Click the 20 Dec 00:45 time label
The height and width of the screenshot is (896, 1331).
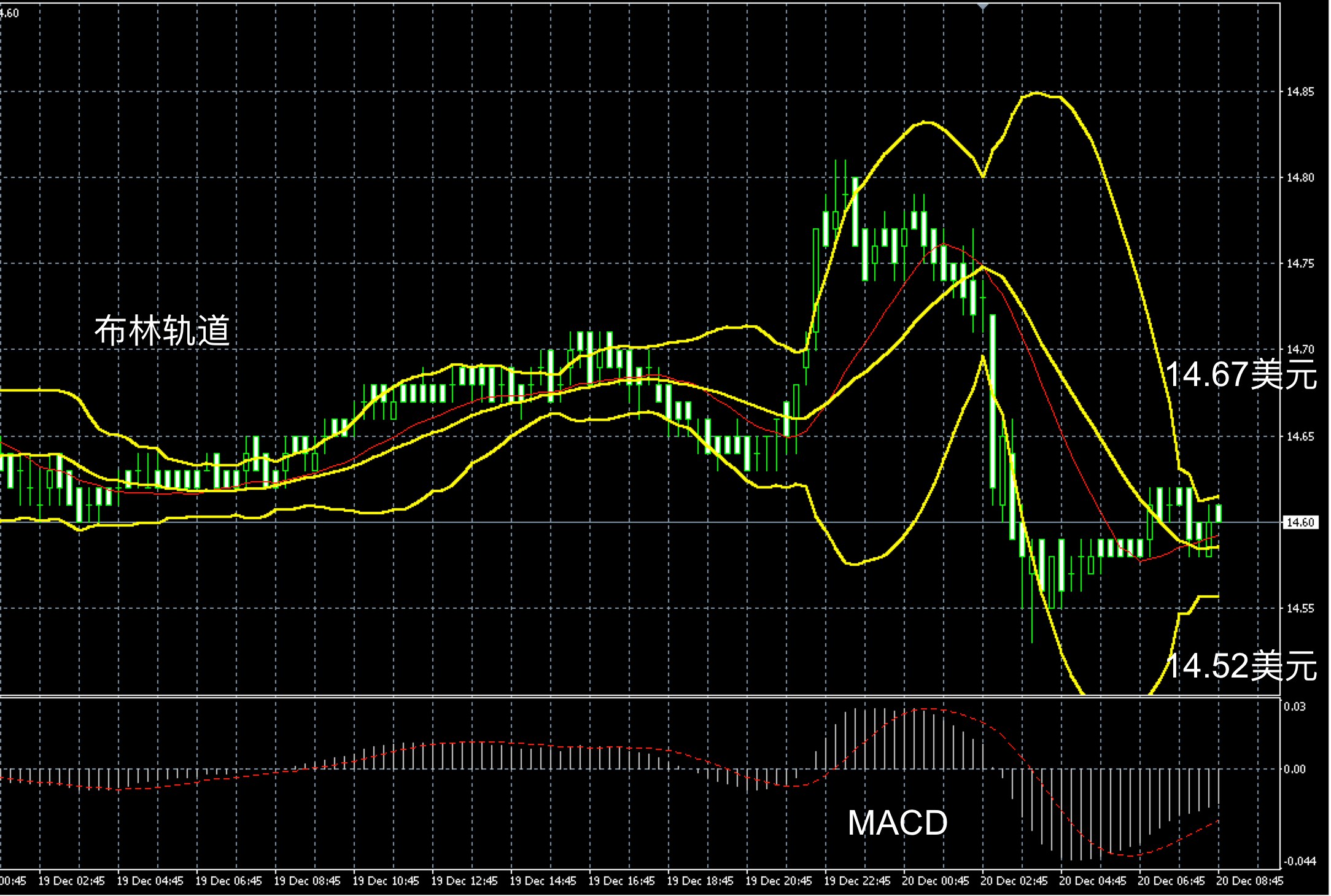(x=936, y=881)
